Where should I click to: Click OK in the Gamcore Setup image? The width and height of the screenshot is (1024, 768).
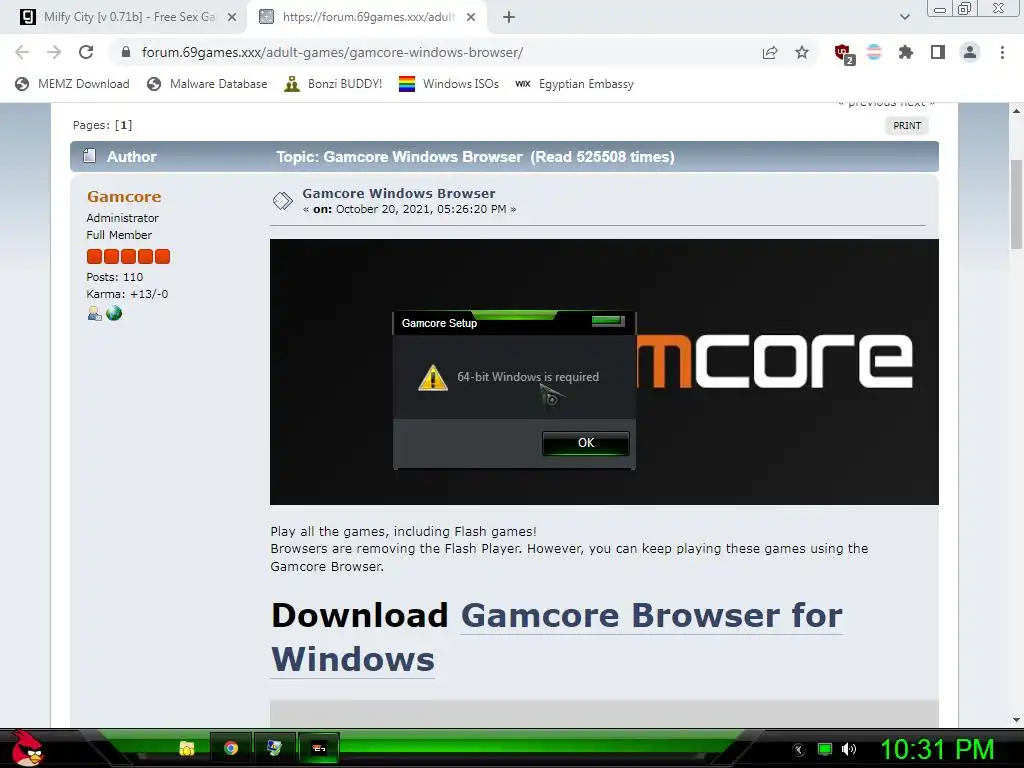[586, 443]
